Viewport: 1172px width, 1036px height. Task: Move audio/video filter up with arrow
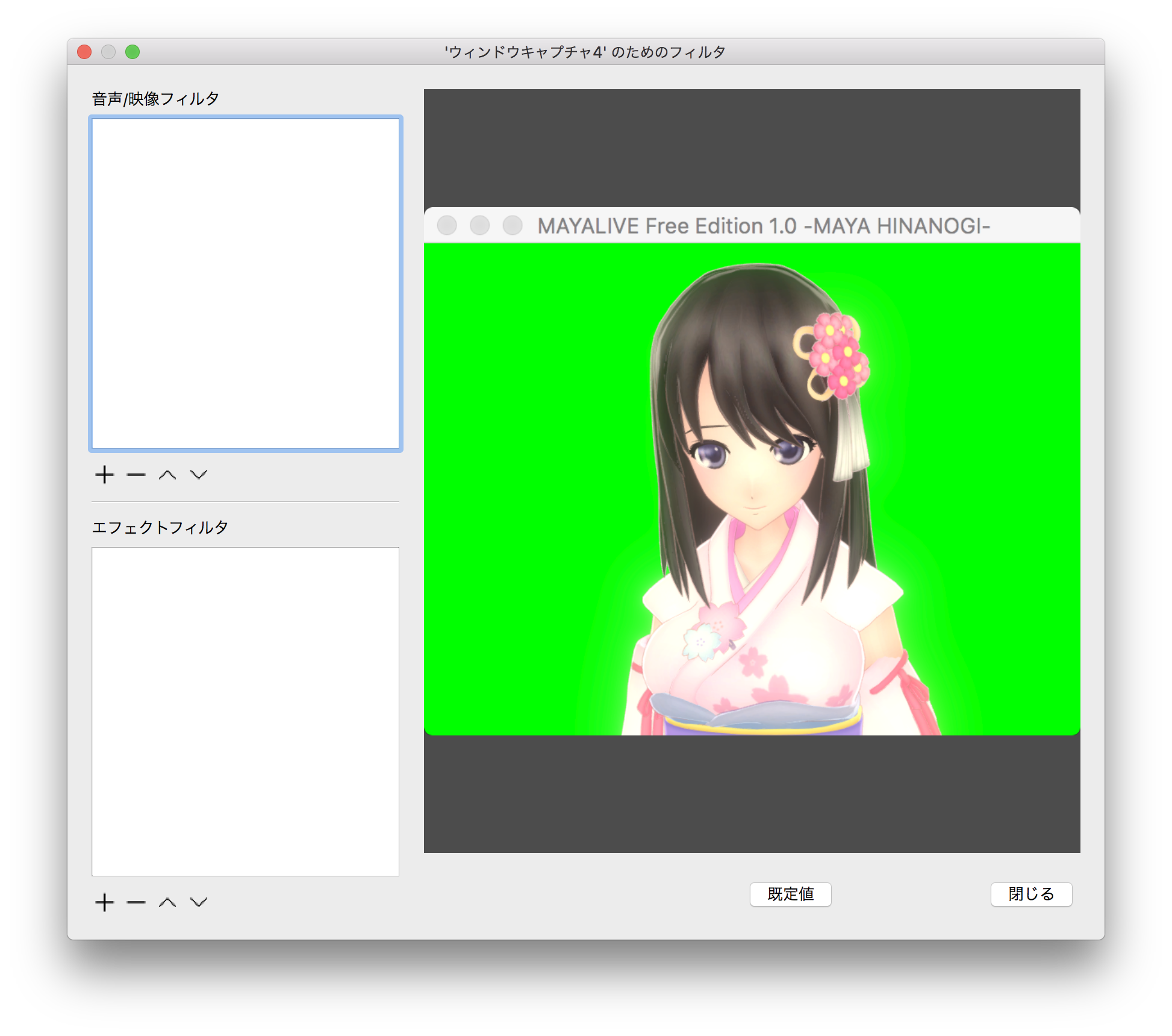coord(167,475)
